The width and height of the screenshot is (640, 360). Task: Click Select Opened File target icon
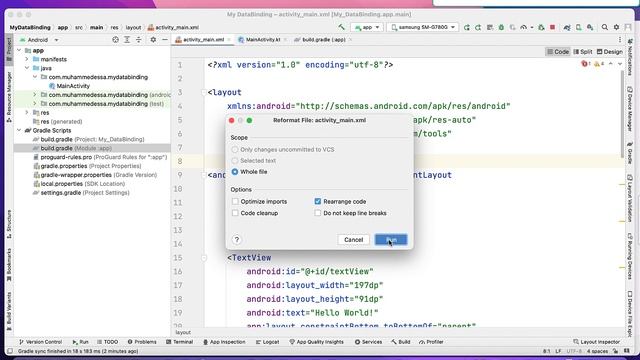click(x=116, y=40)
